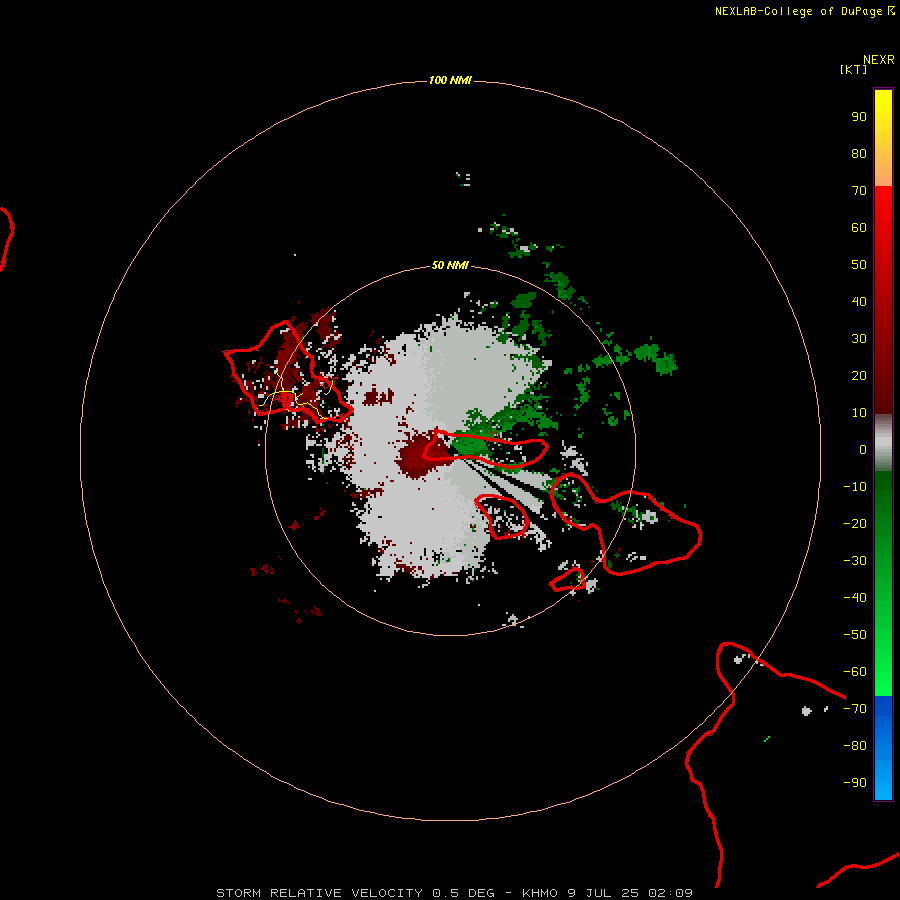Click the 50 value on the velocity scale

pyautogui.click(x=859, y=265)
